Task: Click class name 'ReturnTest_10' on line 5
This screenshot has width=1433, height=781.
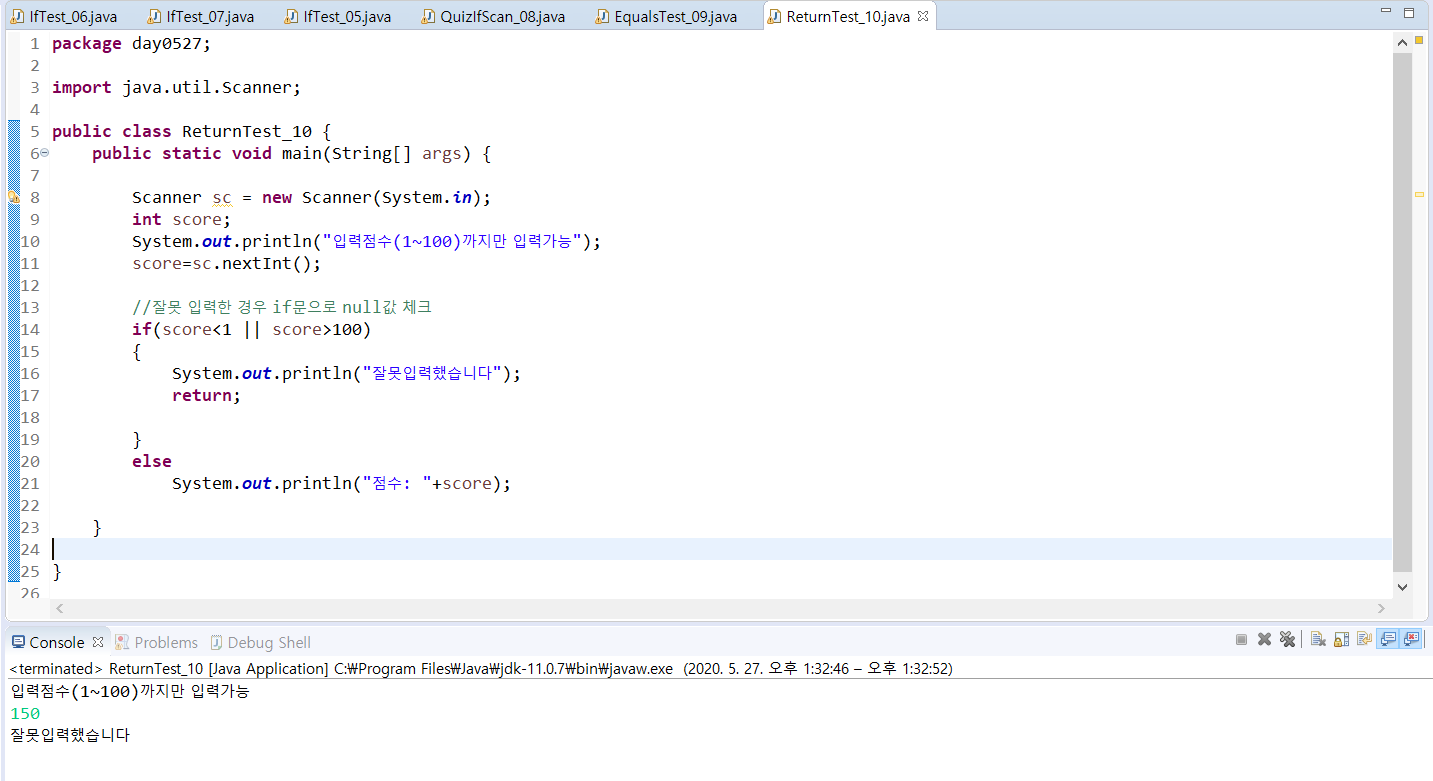Action: click(247, 132)
